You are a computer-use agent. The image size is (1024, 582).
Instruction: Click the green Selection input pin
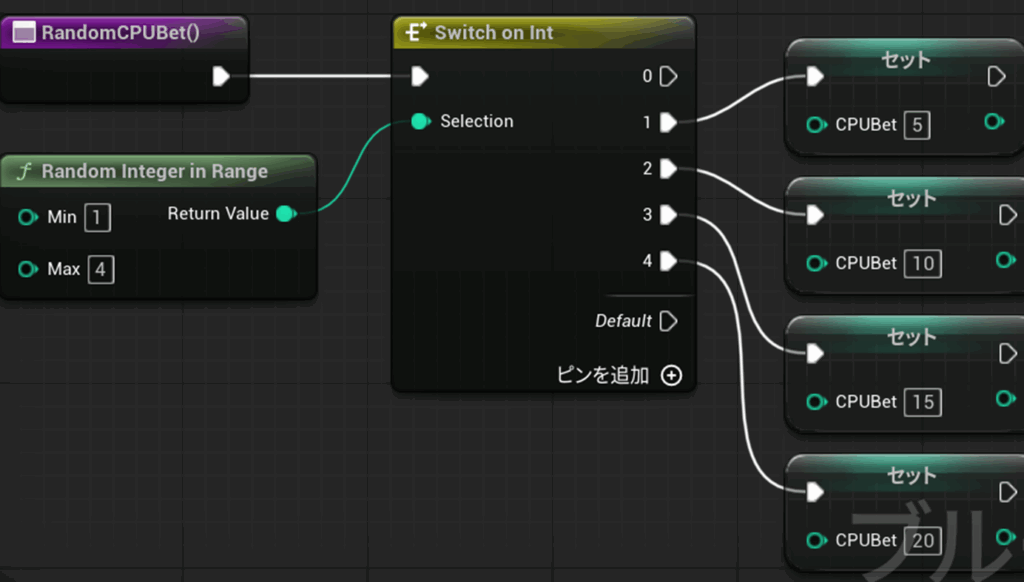(x=420, y=121)
